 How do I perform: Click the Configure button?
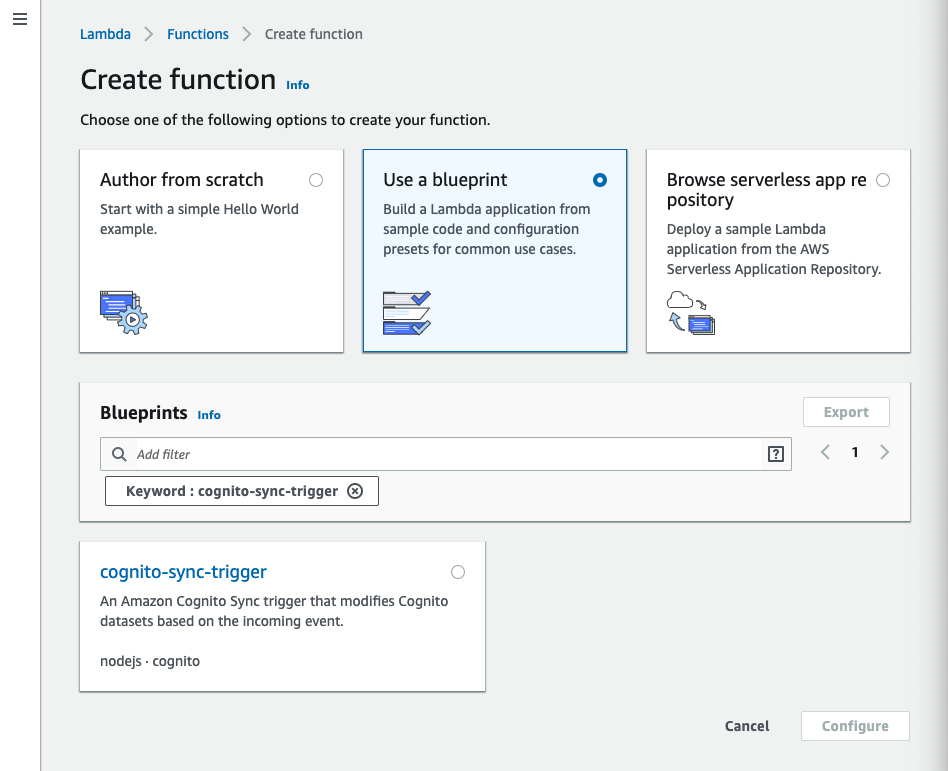pos(855,726)
